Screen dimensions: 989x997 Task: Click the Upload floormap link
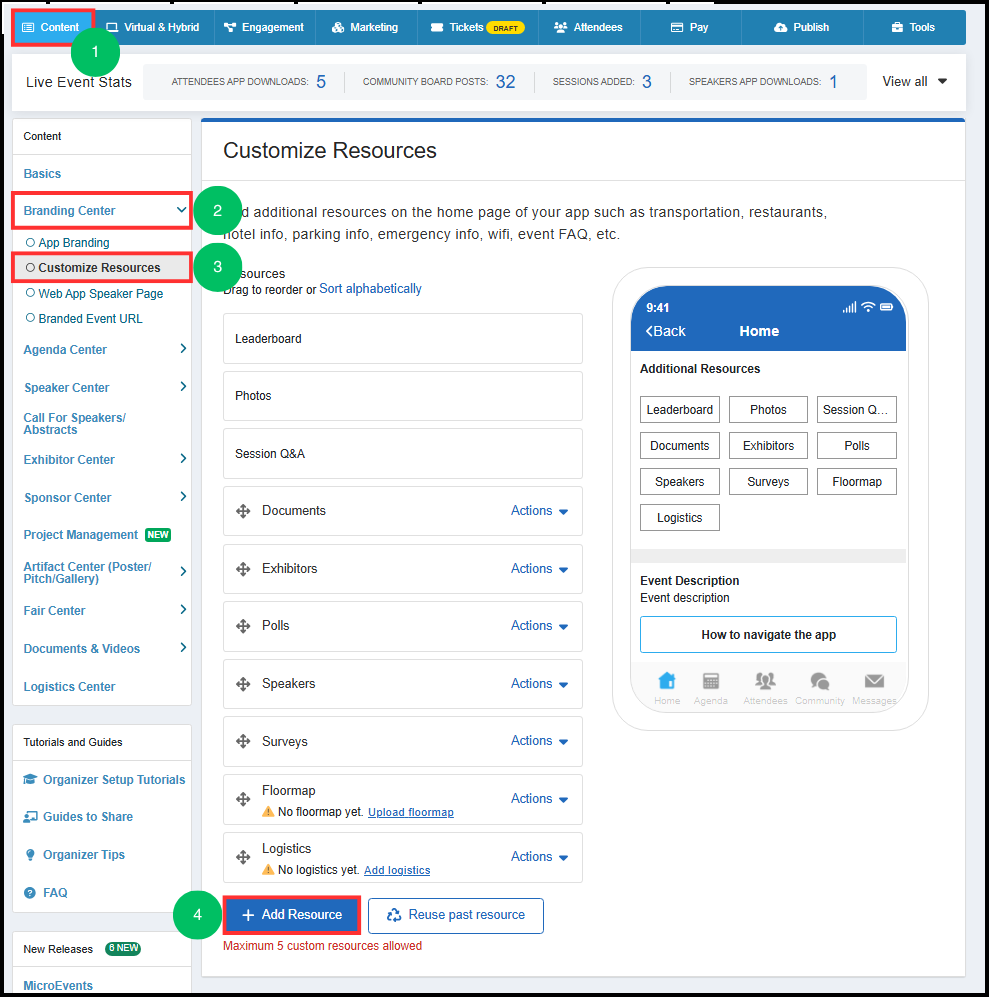click(411, 813)
